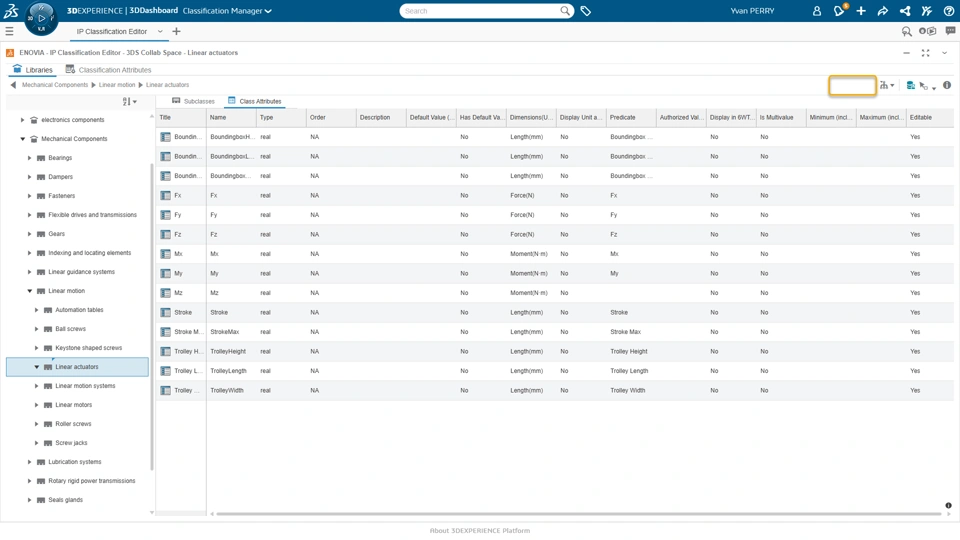Screen dimensions: 960x540
Task: Open the Subclasses tab
Action: pyautogui.click(x=193, y=101)
